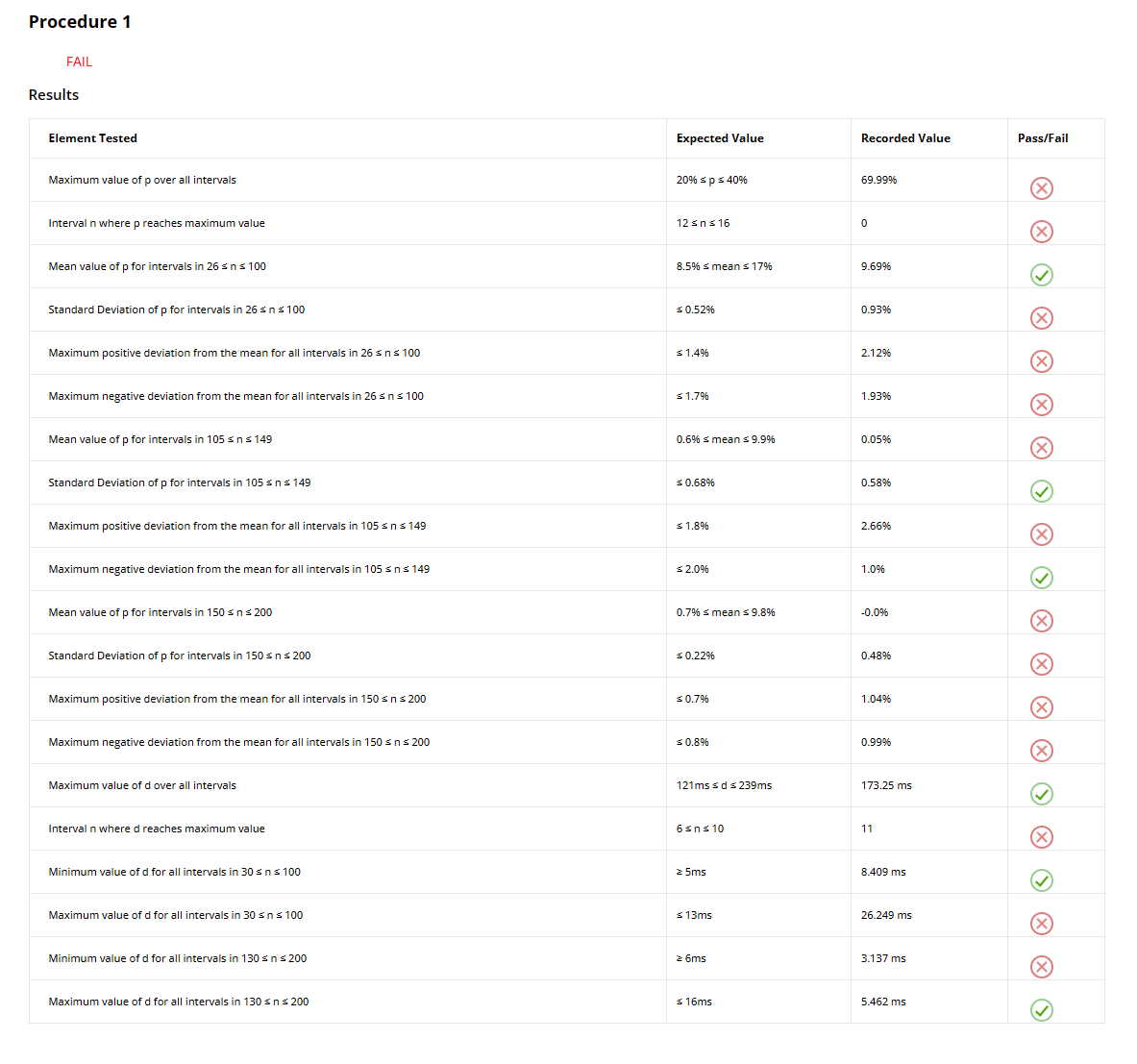Click fail icon for Mean value of p in 105 ≤ n ≤ 149
Viewport: 1137px width, 1064px height.
click(1041, 448)
